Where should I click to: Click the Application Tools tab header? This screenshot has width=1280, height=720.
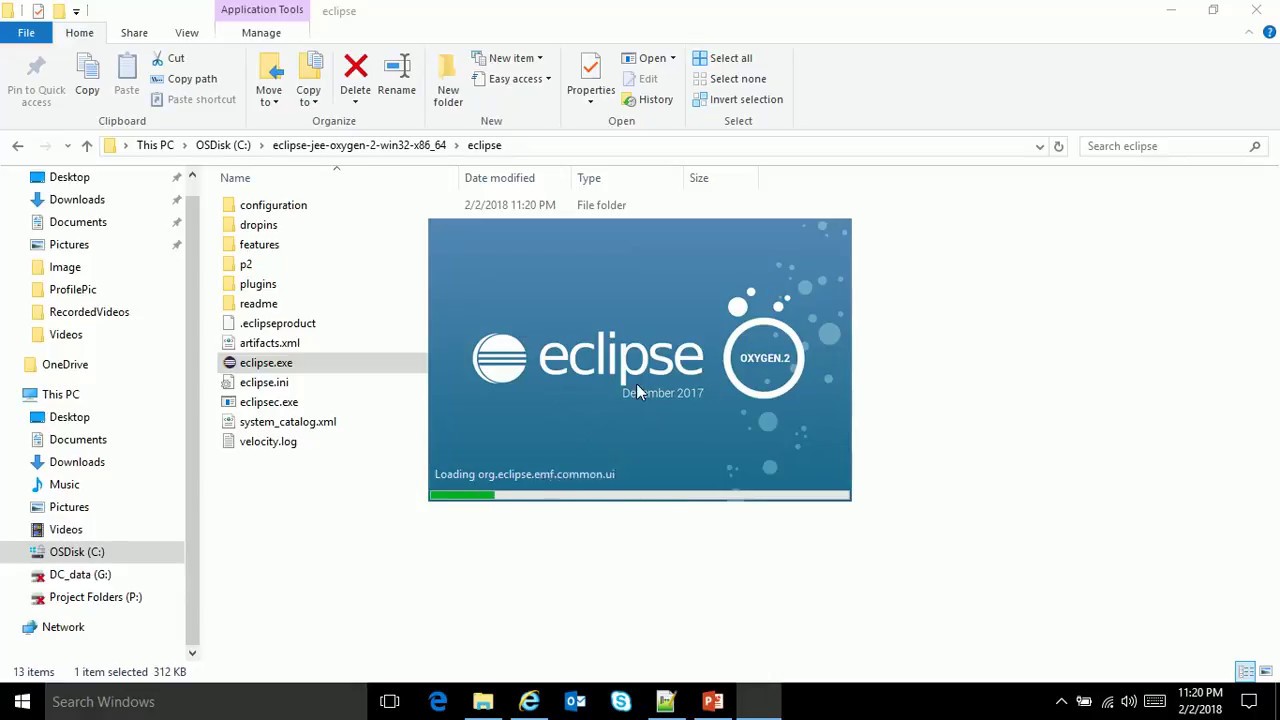pos(262,10)
